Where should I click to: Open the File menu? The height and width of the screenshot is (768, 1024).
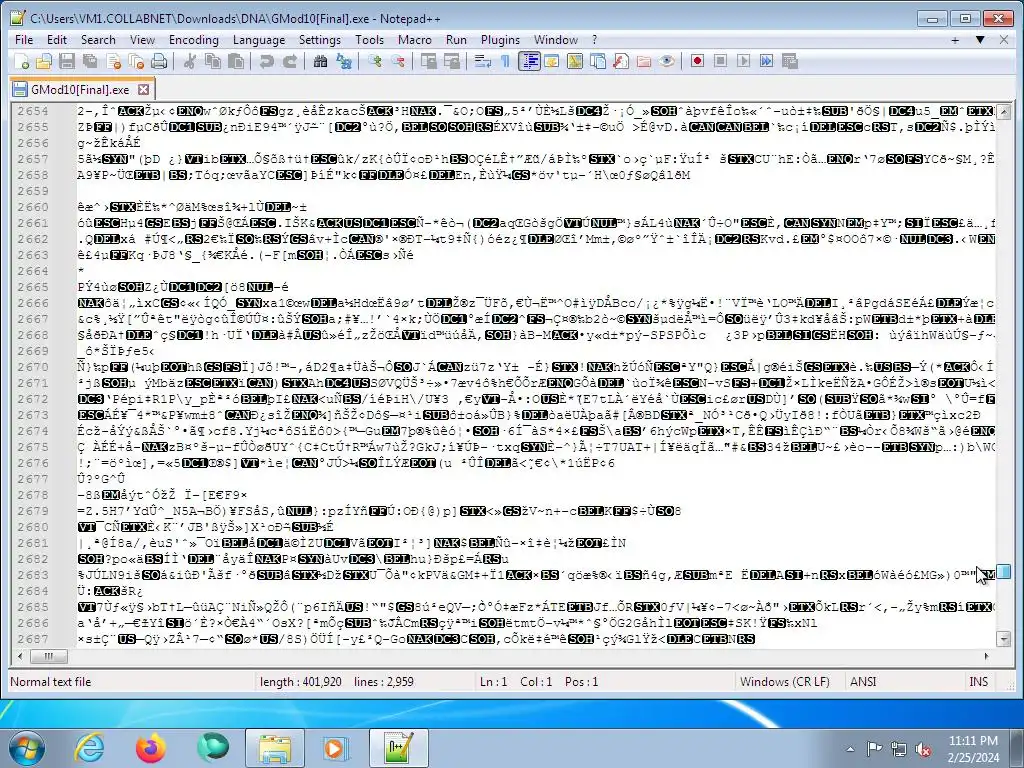tap(24, 40)
